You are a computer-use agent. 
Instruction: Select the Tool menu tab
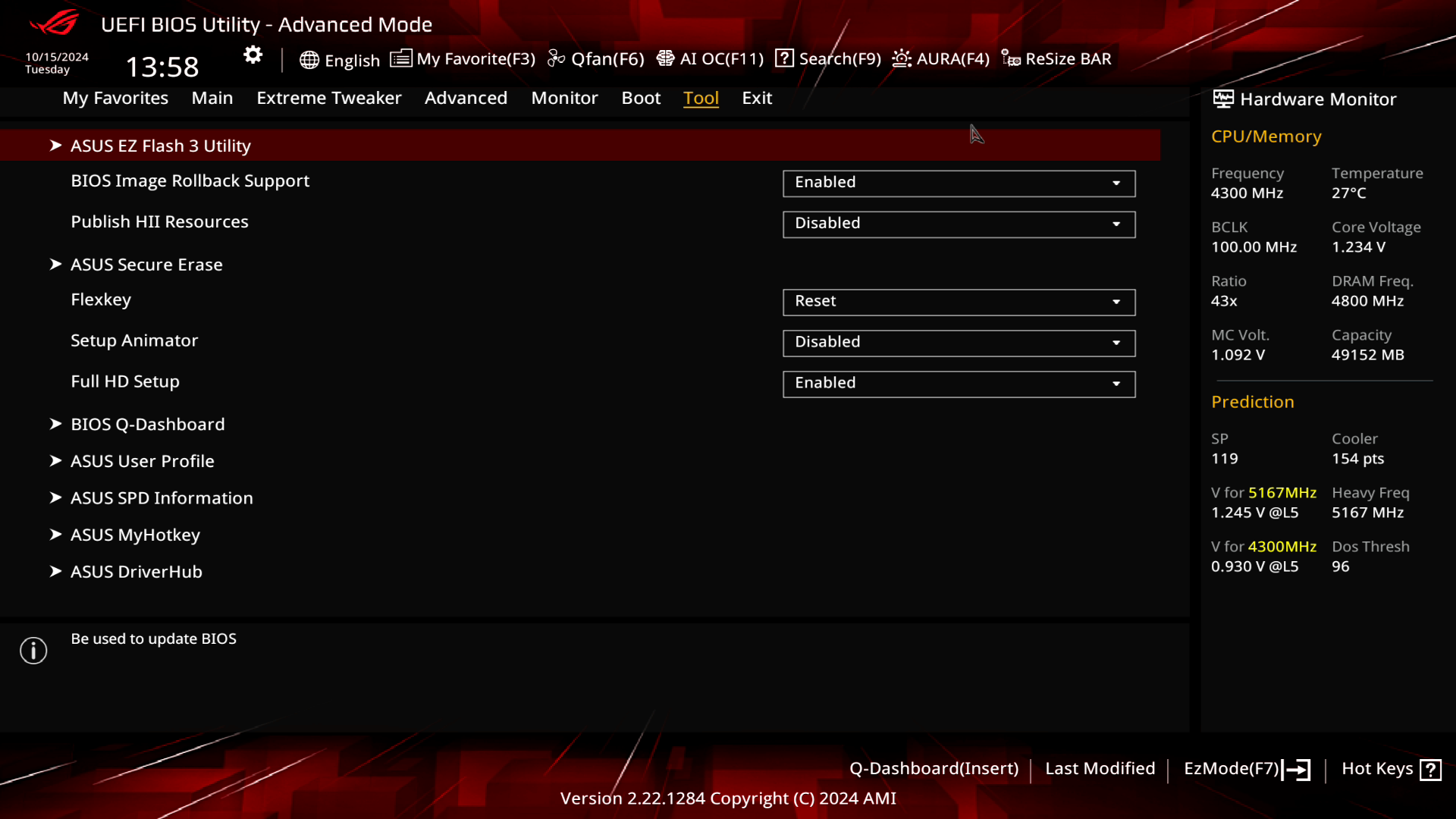701,97
